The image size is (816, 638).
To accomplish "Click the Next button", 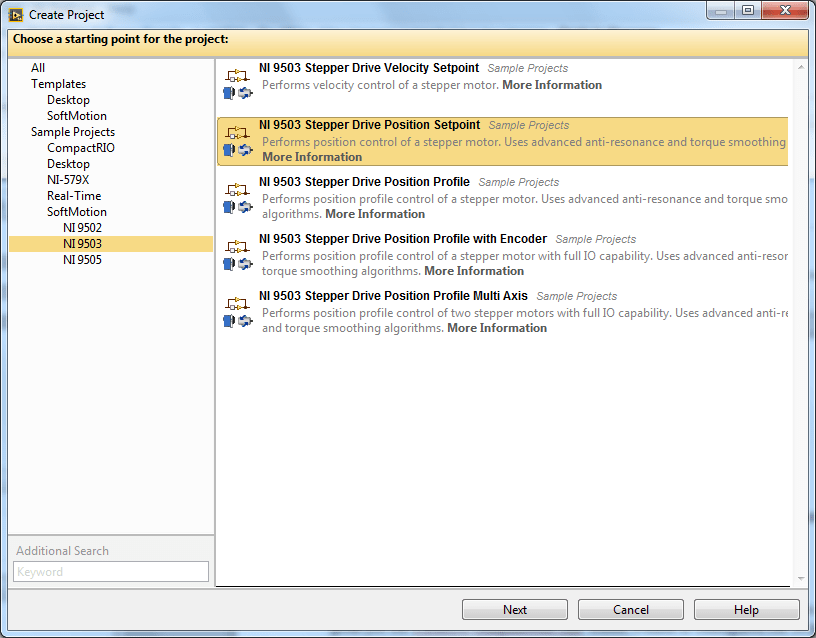I will (x=515, y=609).
